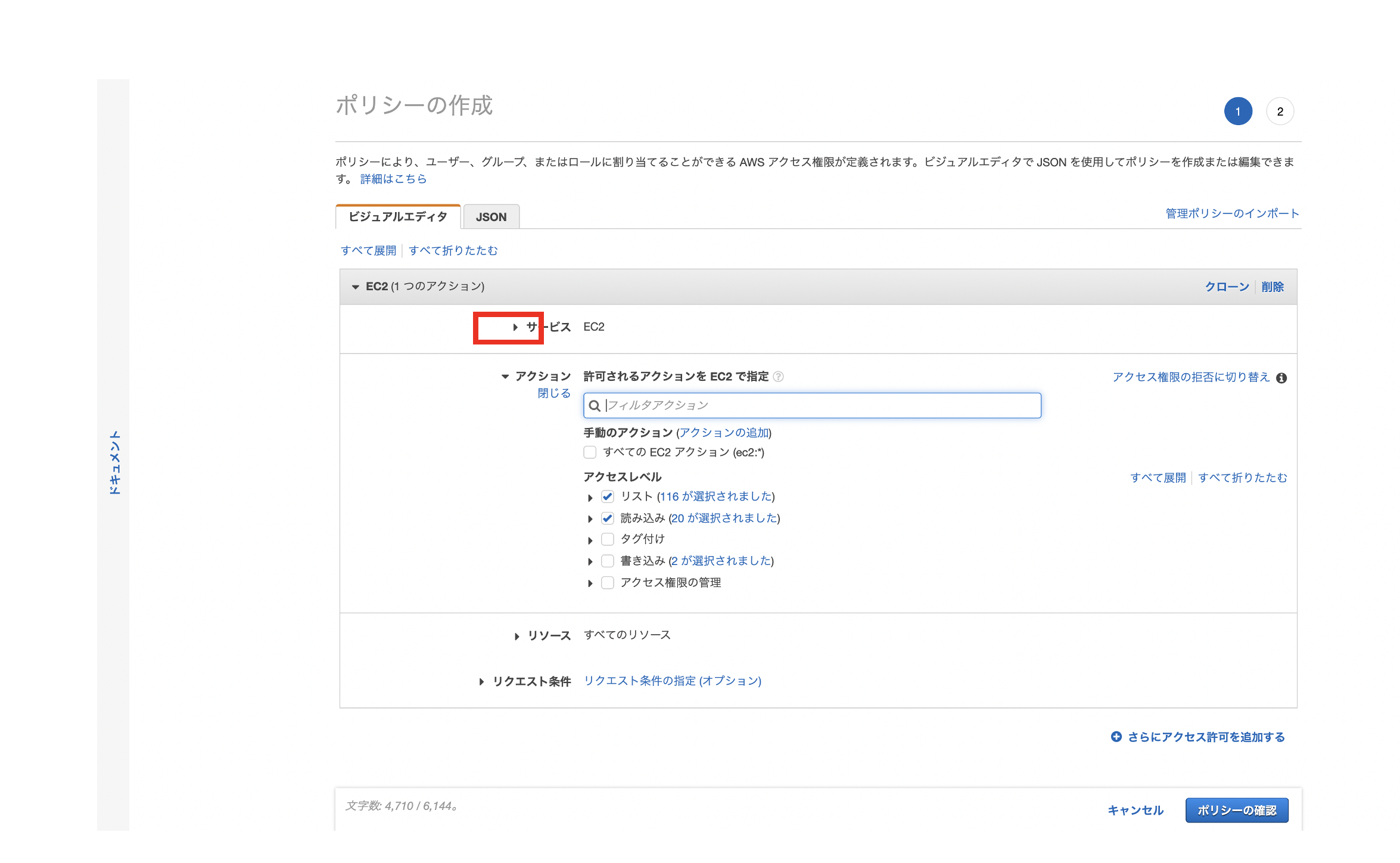Click the plus icon for さらにアクセス許可を追加する
The image size is (1400, 863).
click(x=1116, y=737)
